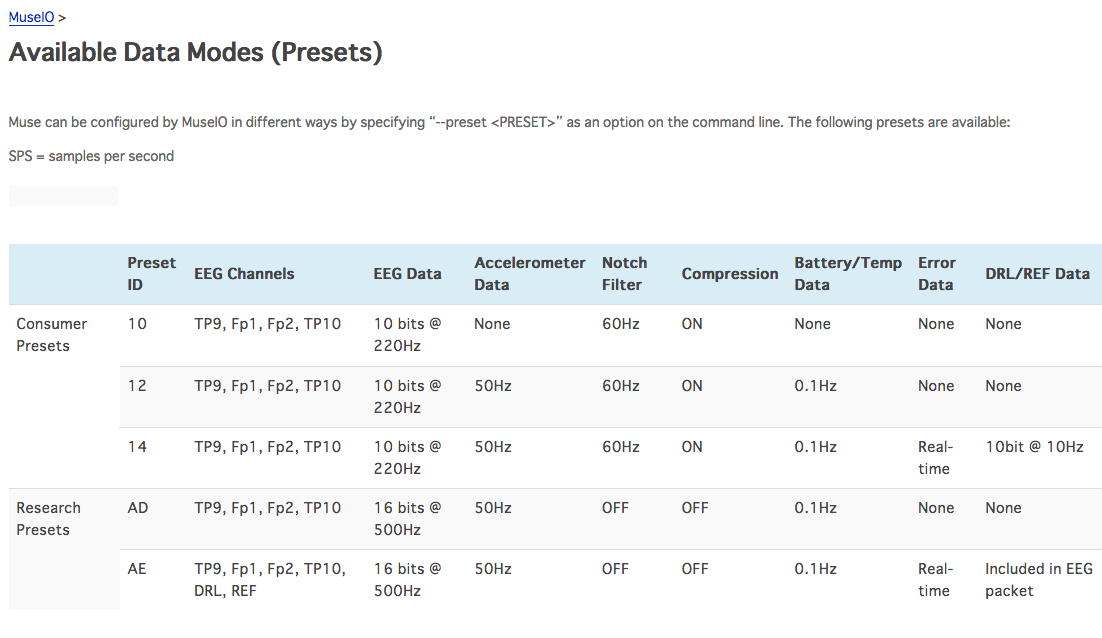
Task: Click the AE preset ID cell
Action: pos(137,569)
